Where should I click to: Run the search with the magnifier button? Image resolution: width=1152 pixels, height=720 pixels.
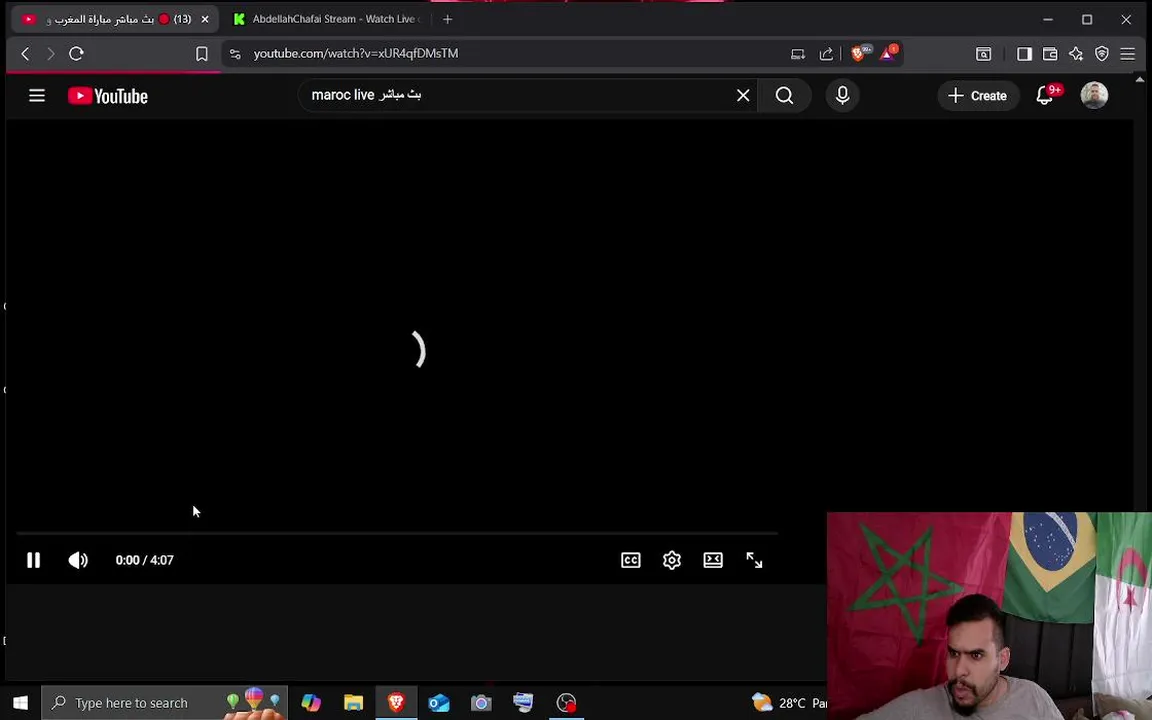tap(784, 96)
